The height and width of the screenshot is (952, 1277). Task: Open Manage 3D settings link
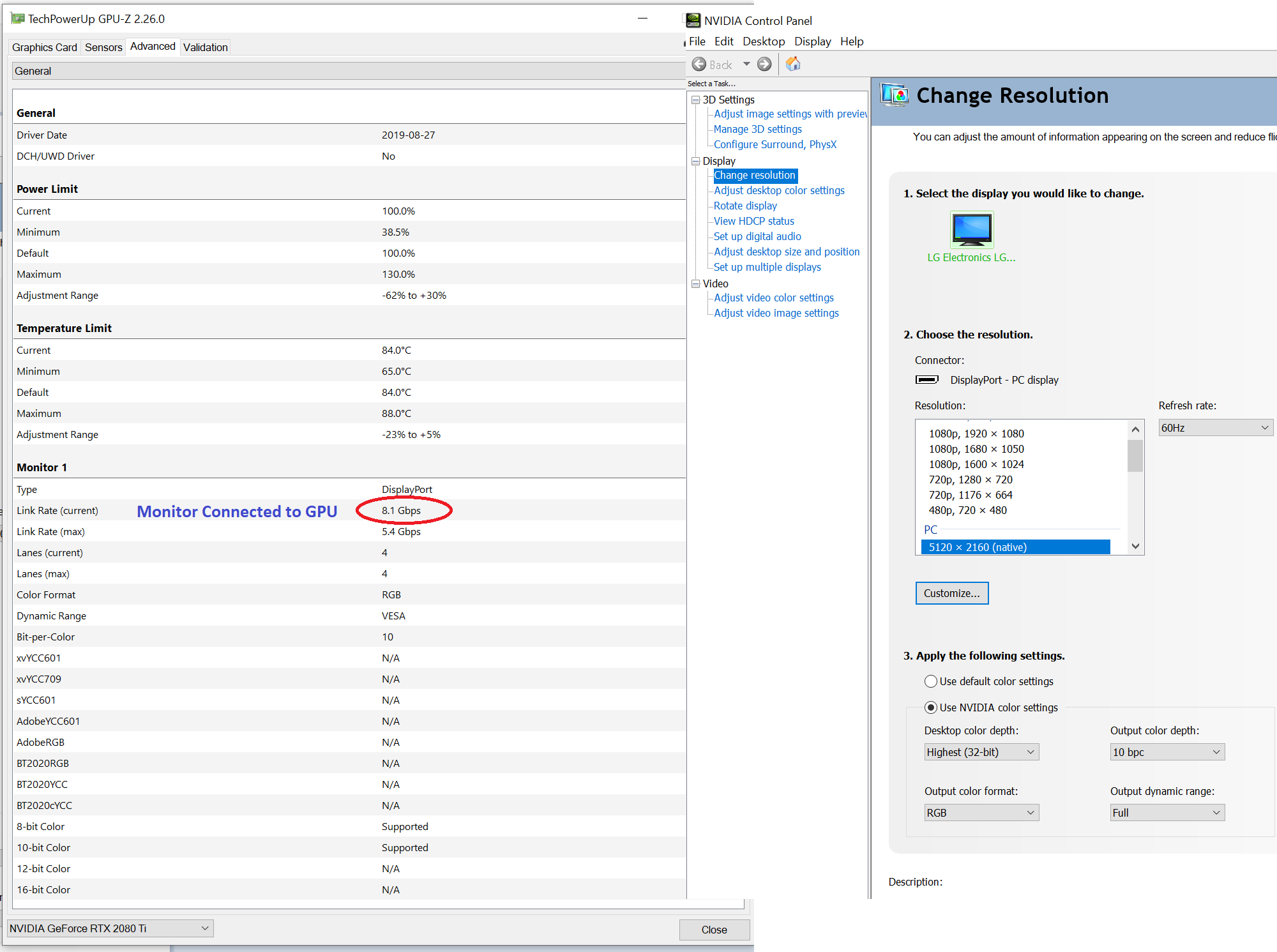758,129
